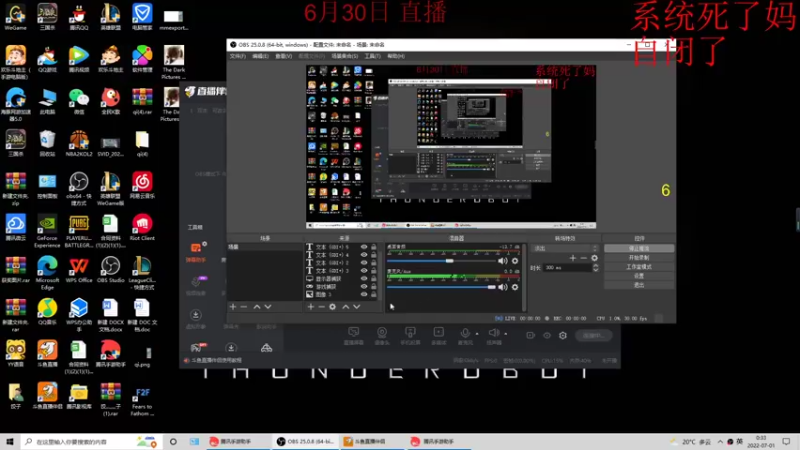Screen dimensions: 800x450
Task: Open Riot Client desktop icon
Action: [142, 228]
